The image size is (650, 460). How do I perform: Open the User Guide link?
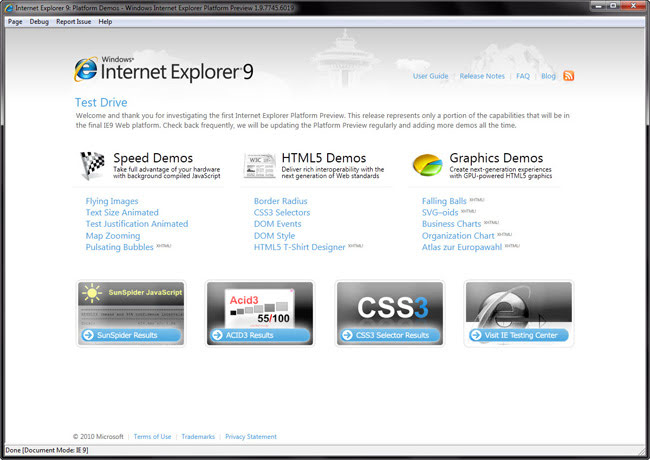click(x=430, y=76)
